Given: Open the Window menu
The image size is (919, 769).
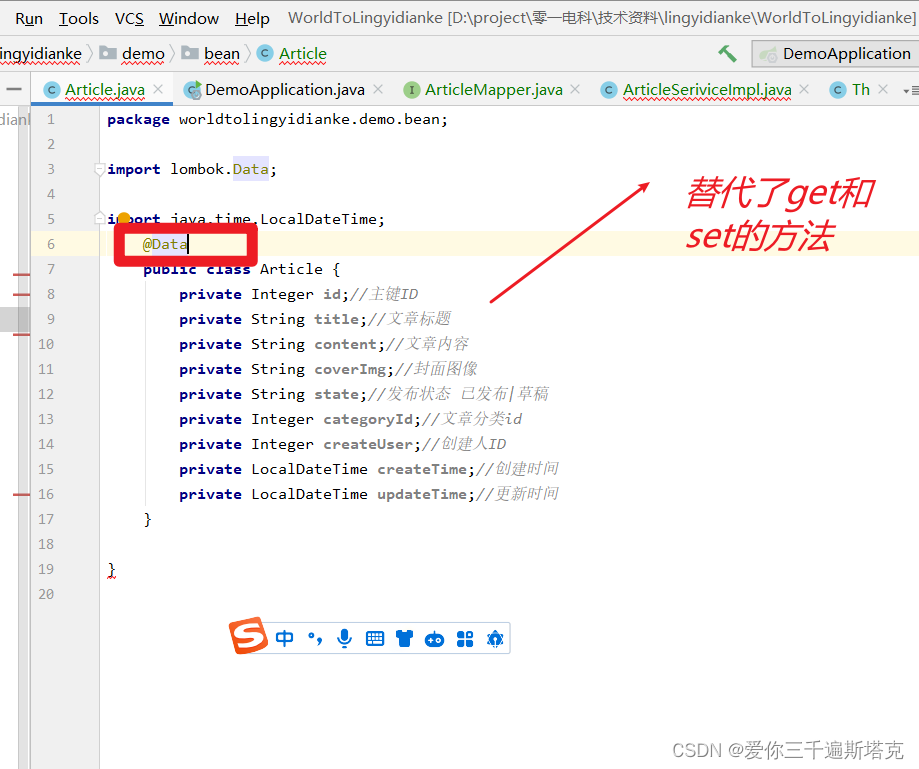Looking at the screenshot, I should 189,19.
